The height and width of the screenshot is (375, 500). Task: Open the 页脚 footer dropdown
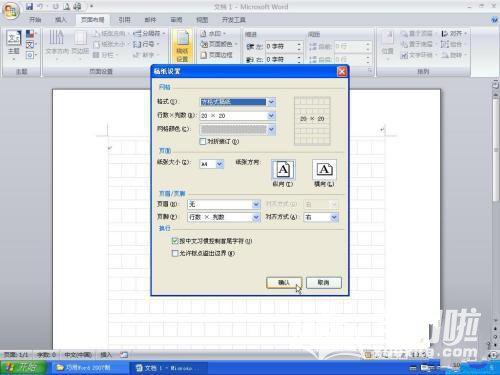[x=256, y=217]
